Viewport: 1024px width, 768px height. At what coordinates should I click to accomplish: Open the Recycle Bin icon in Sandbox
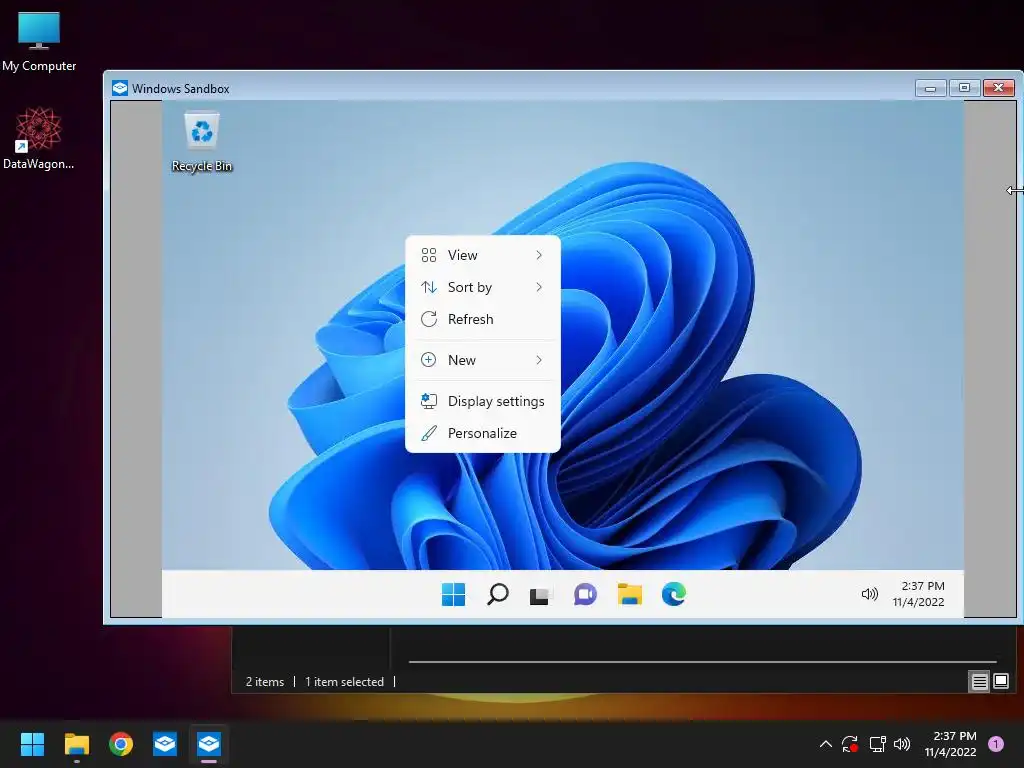click(x=202, y=142)
